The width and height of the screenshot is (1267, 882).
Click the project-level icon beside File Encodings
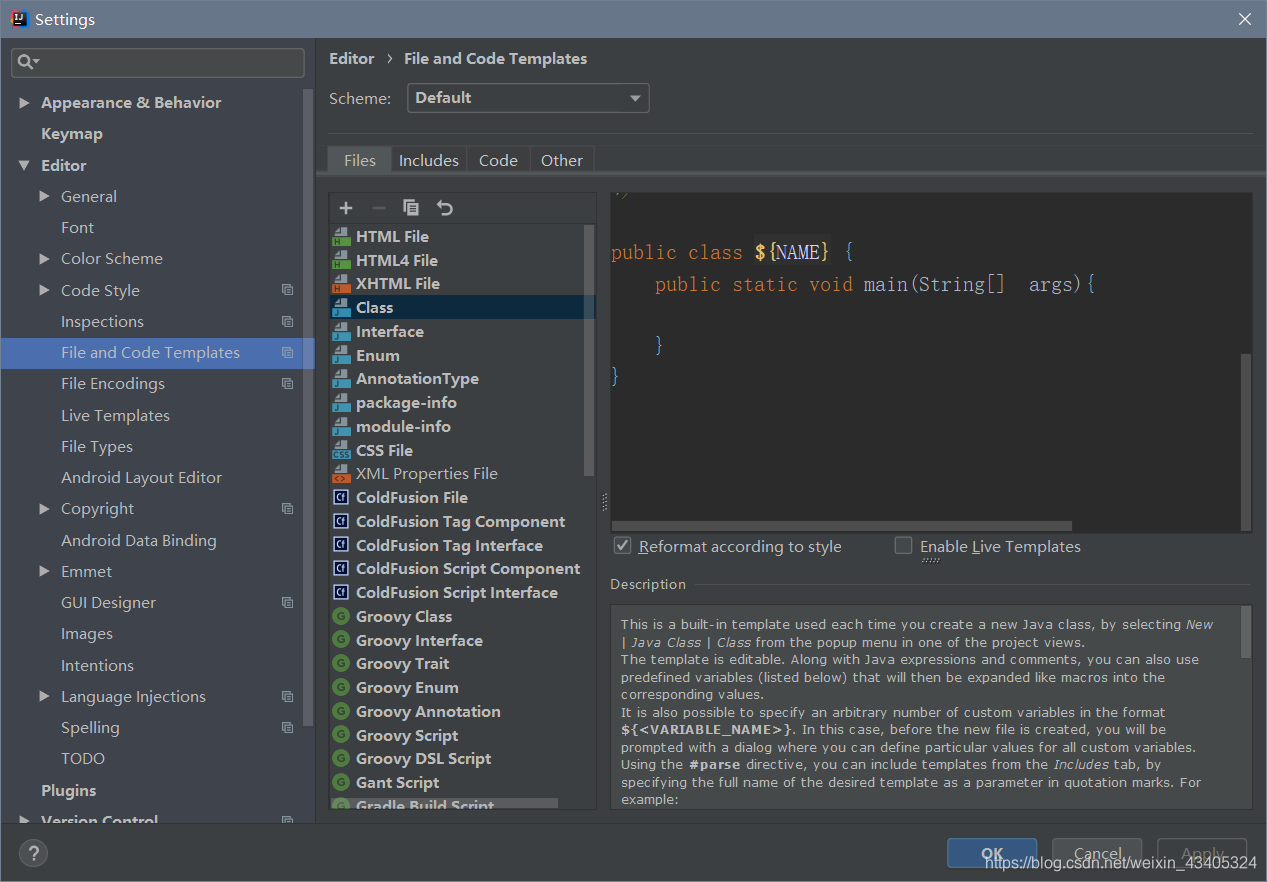[288, 384]
